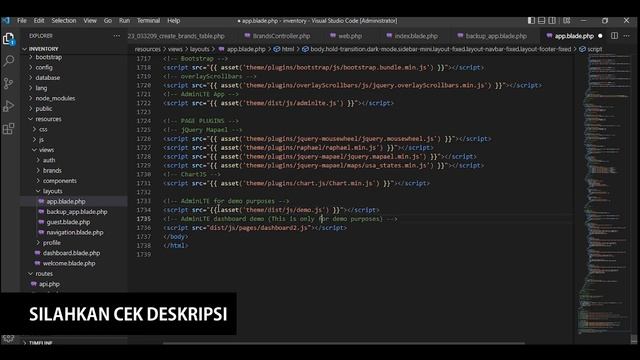Click resources breadcrumb segment
Image resolution: width=640 pixels, height=360 pixels.
pos(148,49)
